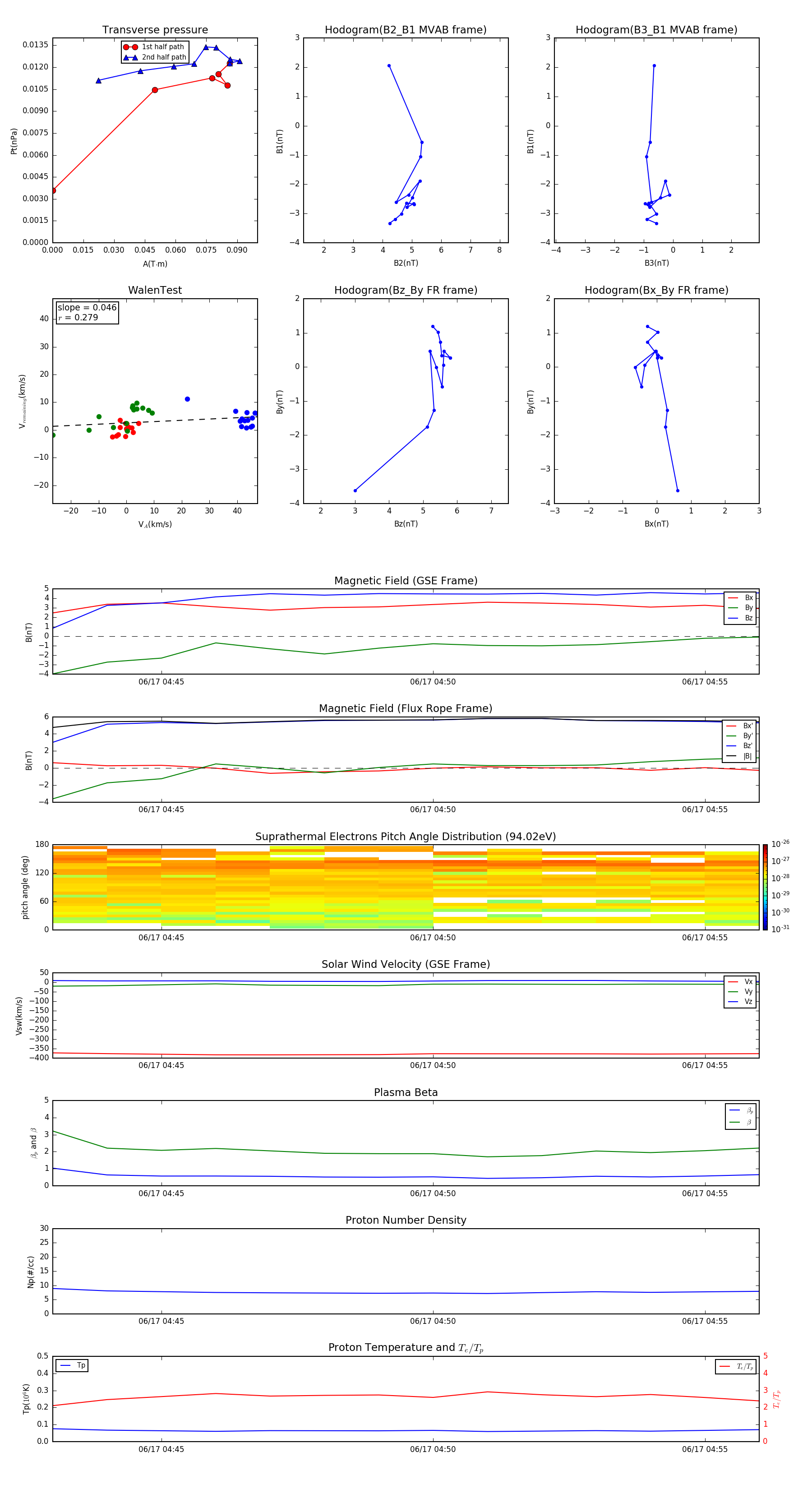The image size is (812, 1489).
Task: Click the 'slope = 0.046' annotation
Action: click(x=87, y=308)
